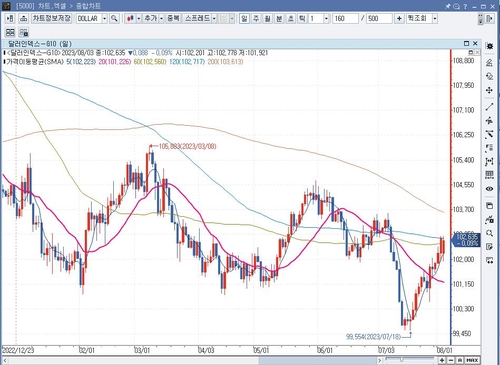Expand the 스프레드 dropdown arrow

pos(214,18)
